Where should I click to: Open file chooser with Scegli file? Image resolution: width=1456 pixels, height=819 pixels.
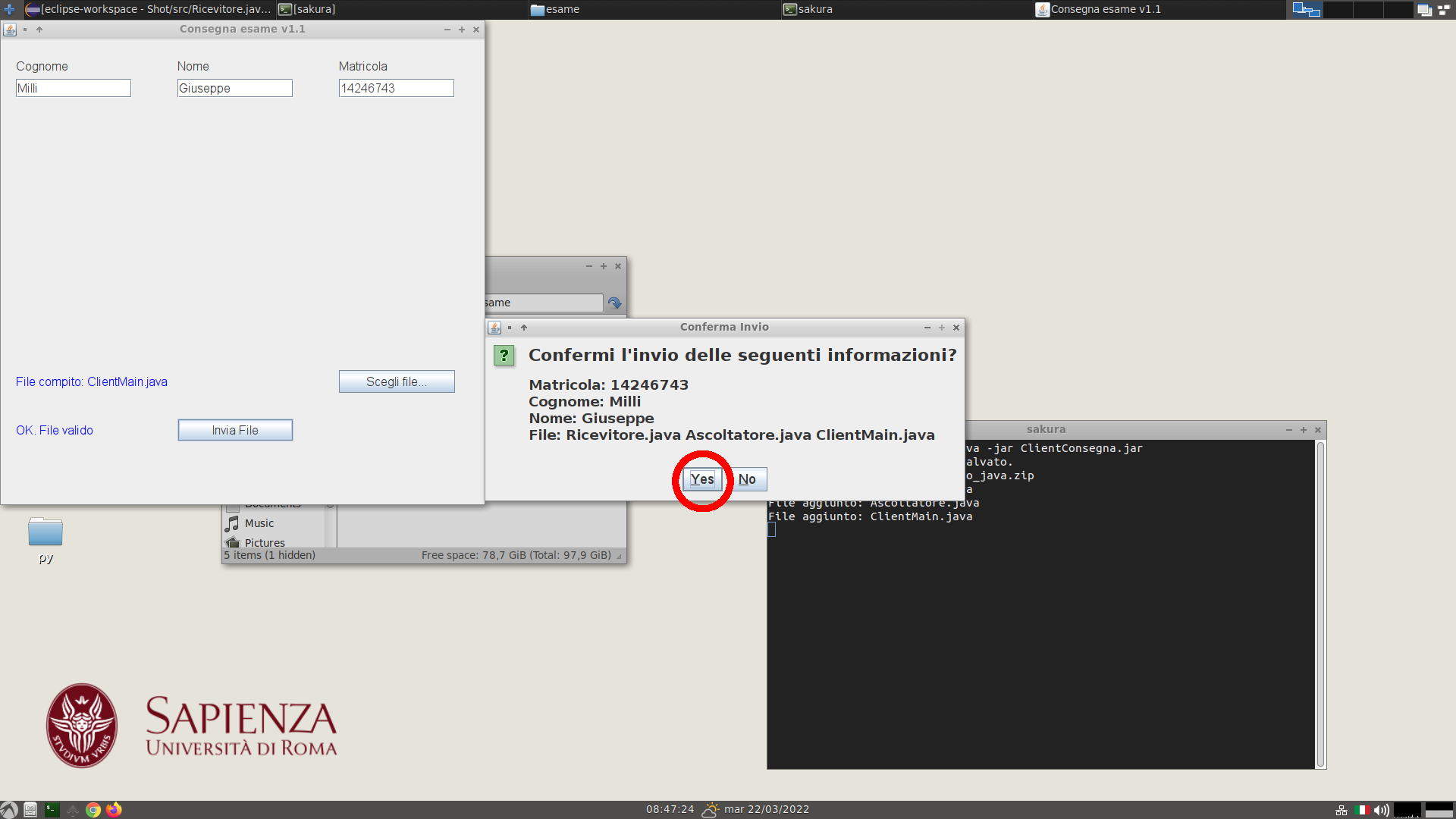[x=397, y=381]
